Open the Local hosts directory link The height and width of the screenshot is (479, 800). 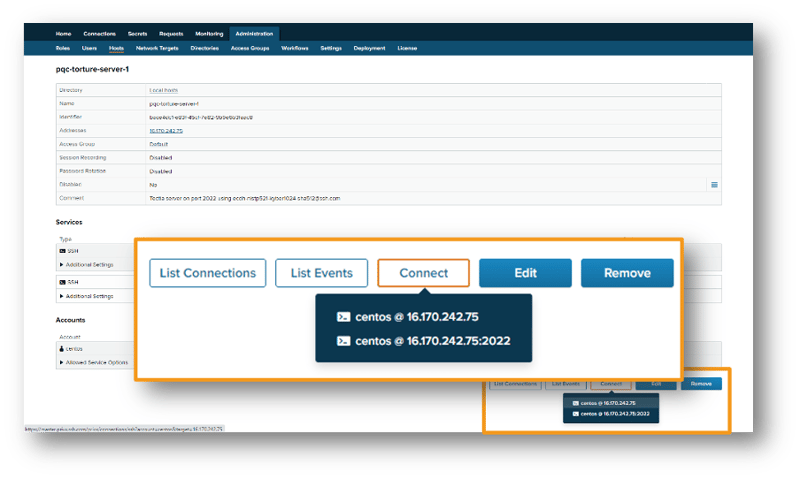(165, 90)
